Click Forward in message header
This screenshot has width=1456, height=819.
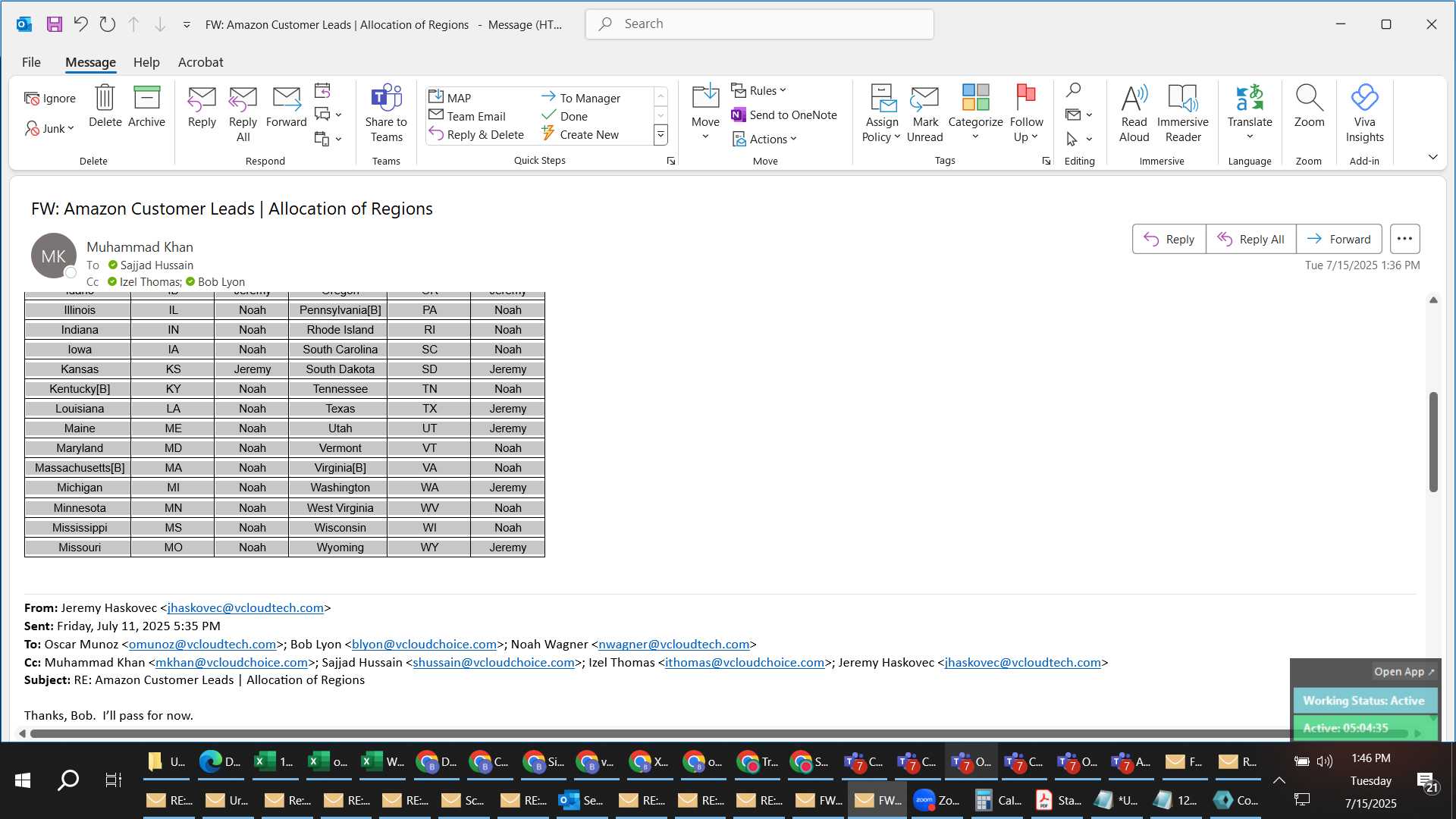pyautogui.click(x=1338, y=239)
